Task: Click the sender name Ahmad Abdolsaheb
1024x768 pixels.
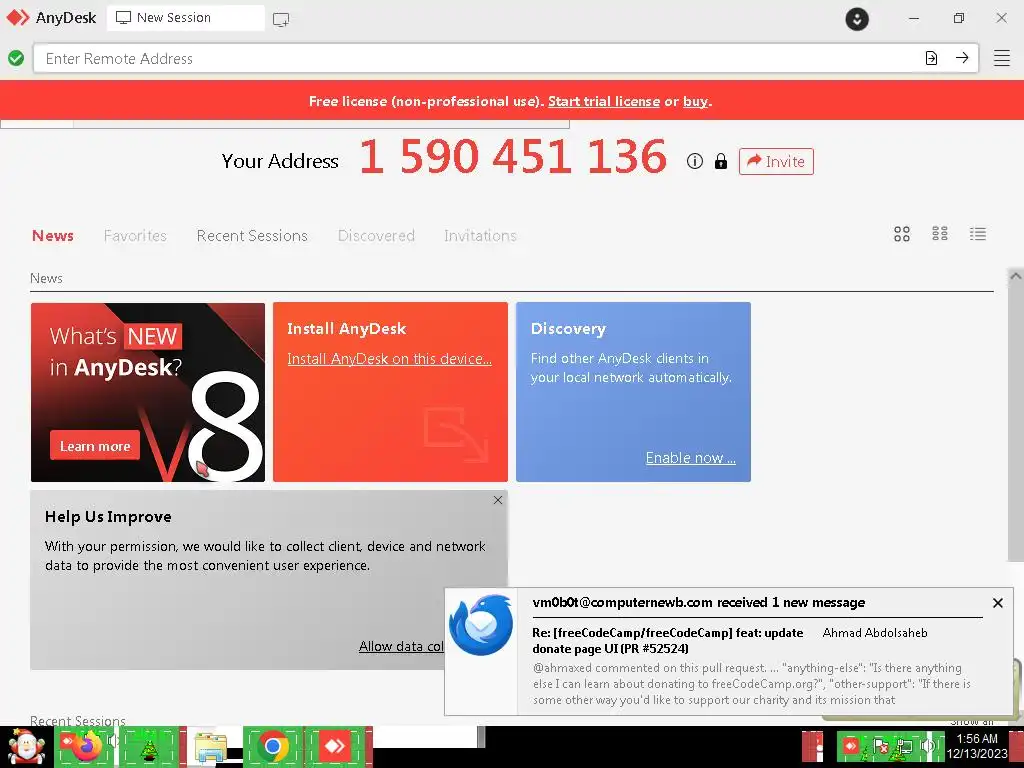Action: coord(875,633)
